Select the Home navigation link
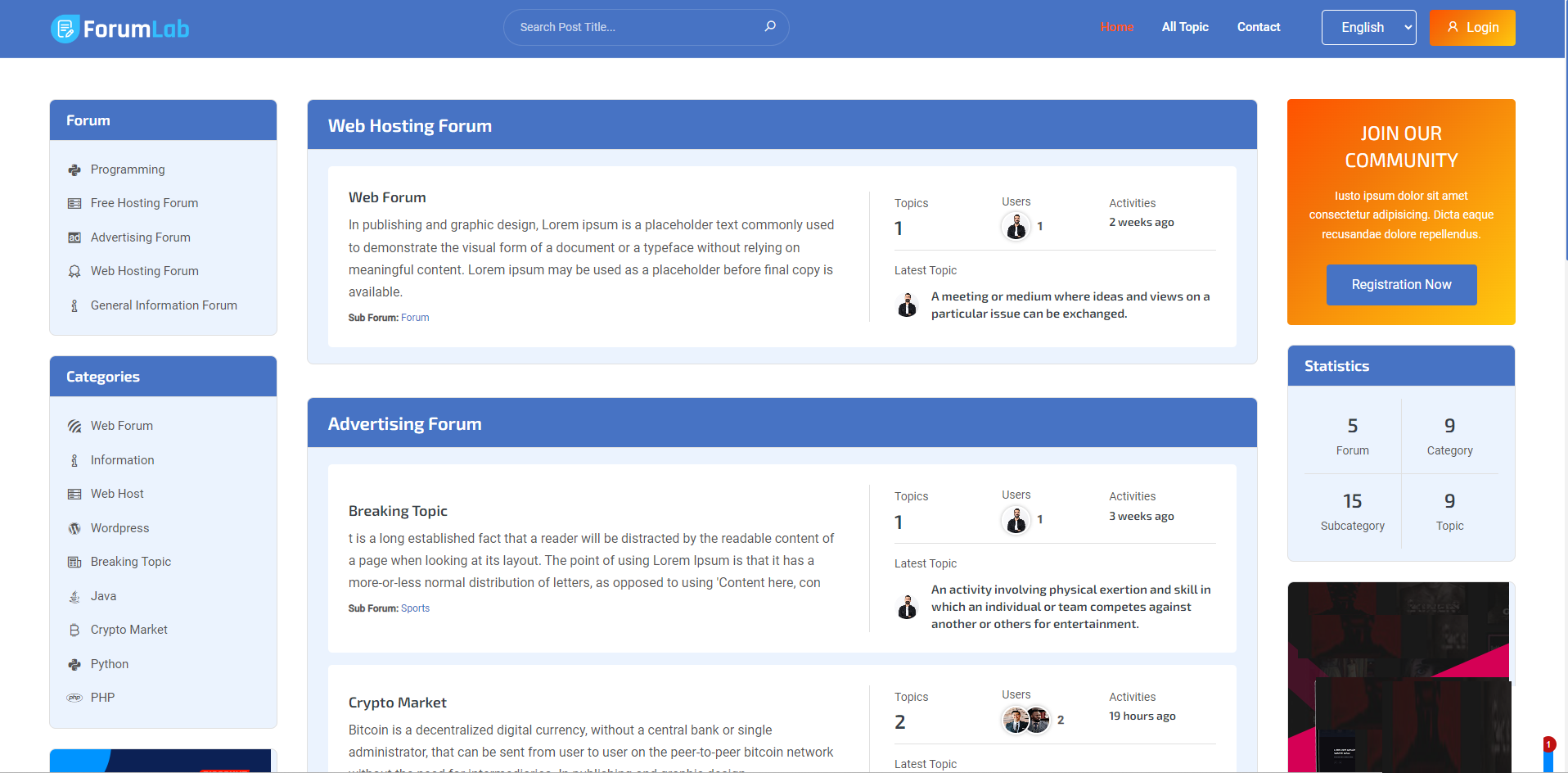1568x773 pixels. click(1116, 27)
